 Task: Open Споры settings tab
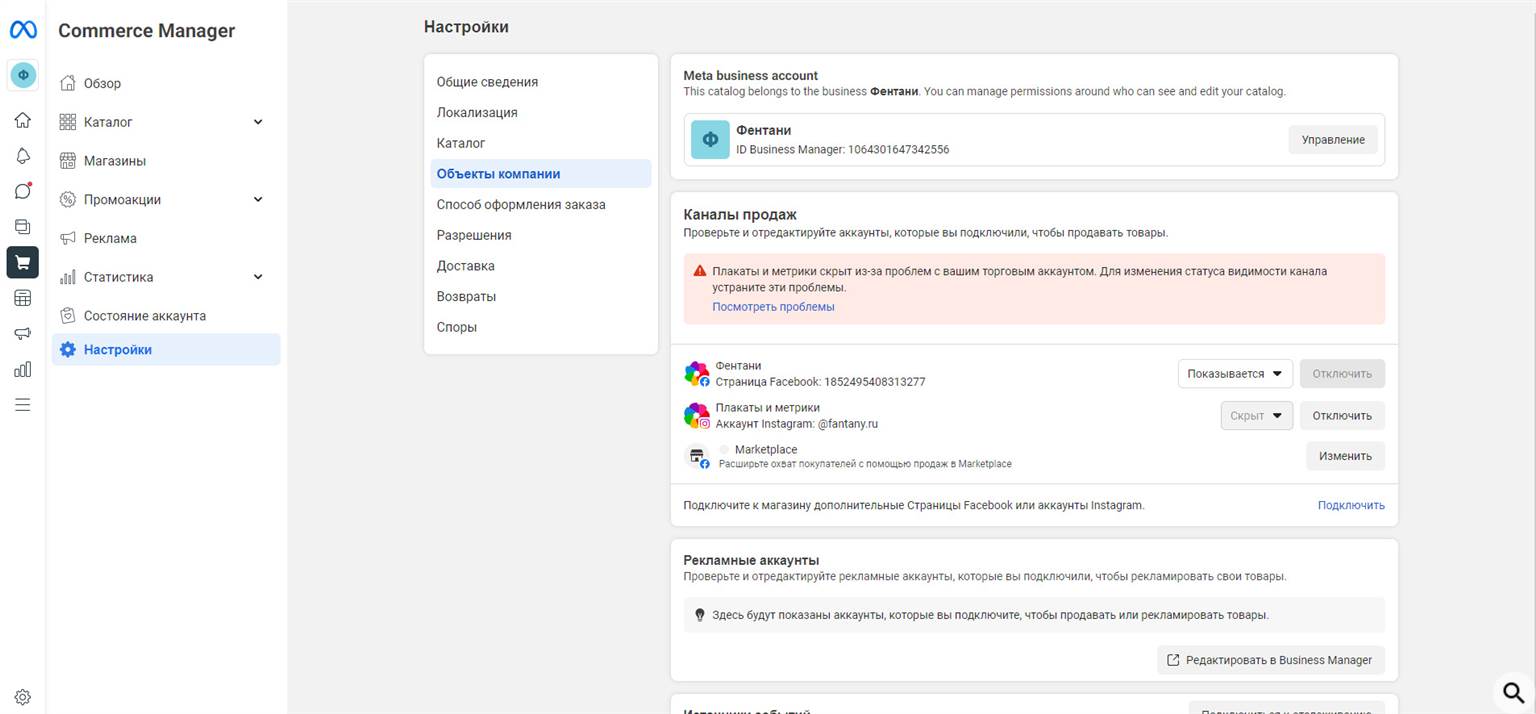[541, 327]
